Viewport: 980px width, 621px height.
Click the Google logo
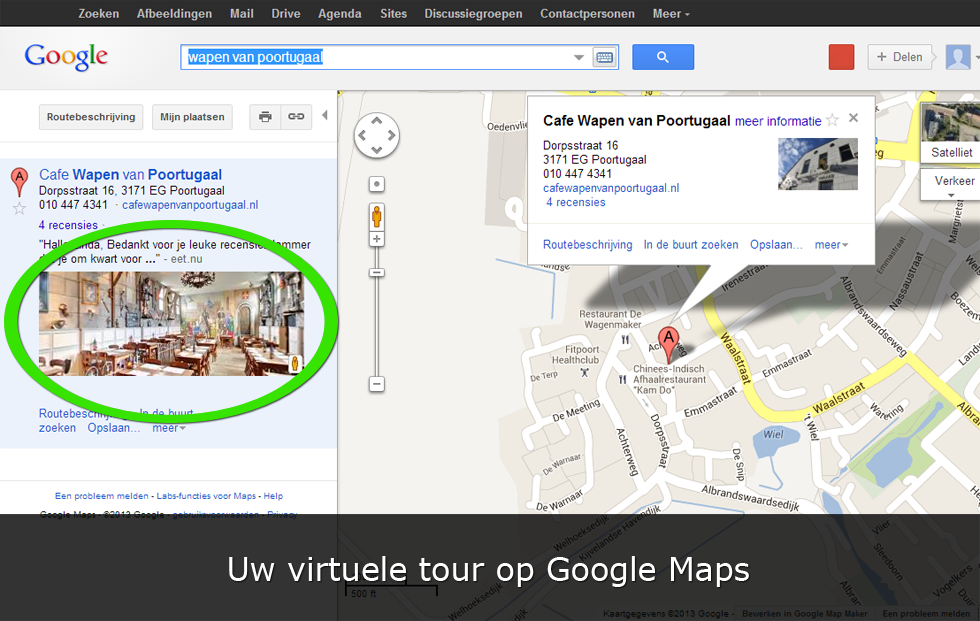pos(66,57)
